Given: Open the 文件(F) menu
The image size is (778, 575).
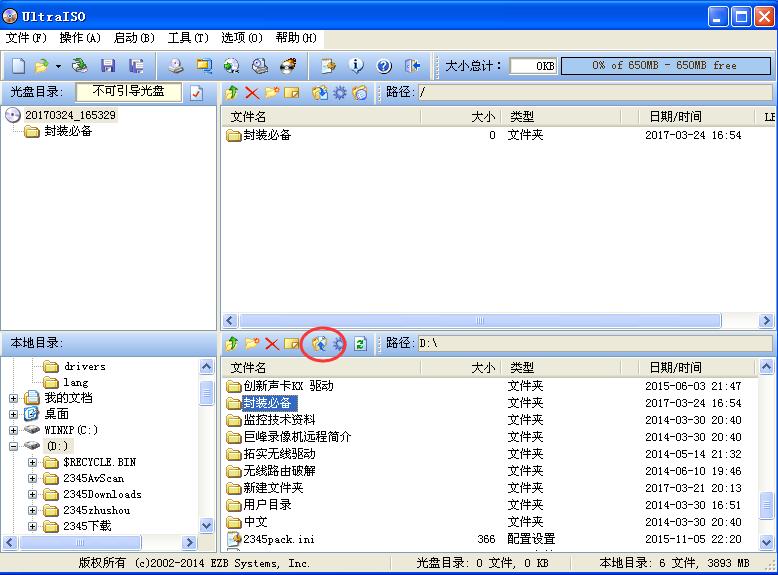Looking at the screenshot, I should point(26,38).
